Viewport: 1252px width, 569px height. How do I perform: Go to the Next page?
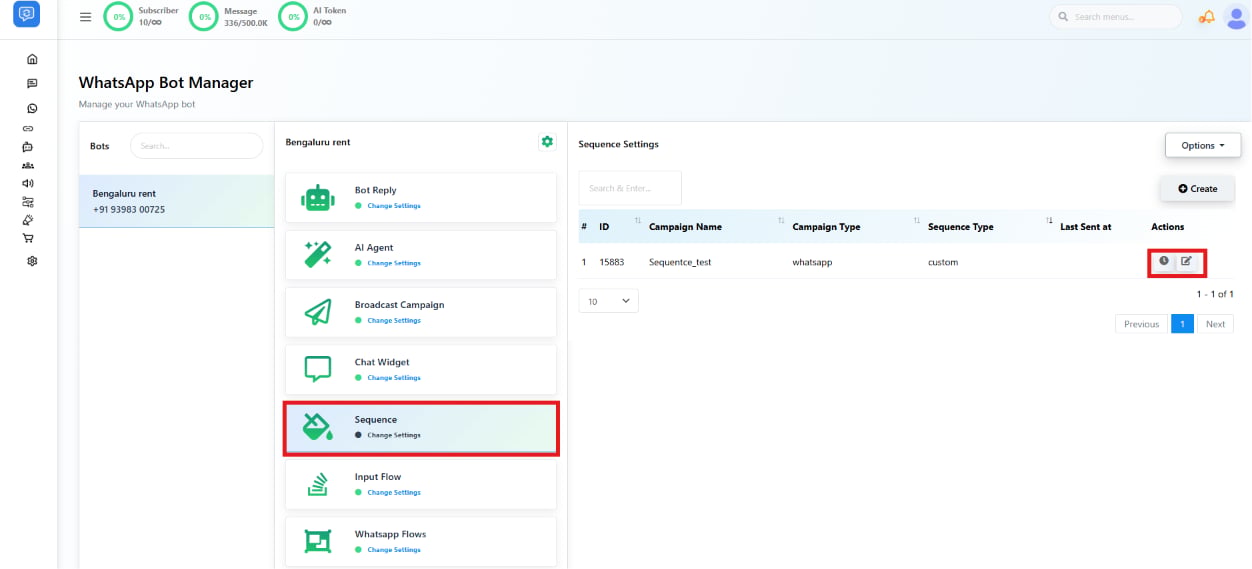point(1215,324)
